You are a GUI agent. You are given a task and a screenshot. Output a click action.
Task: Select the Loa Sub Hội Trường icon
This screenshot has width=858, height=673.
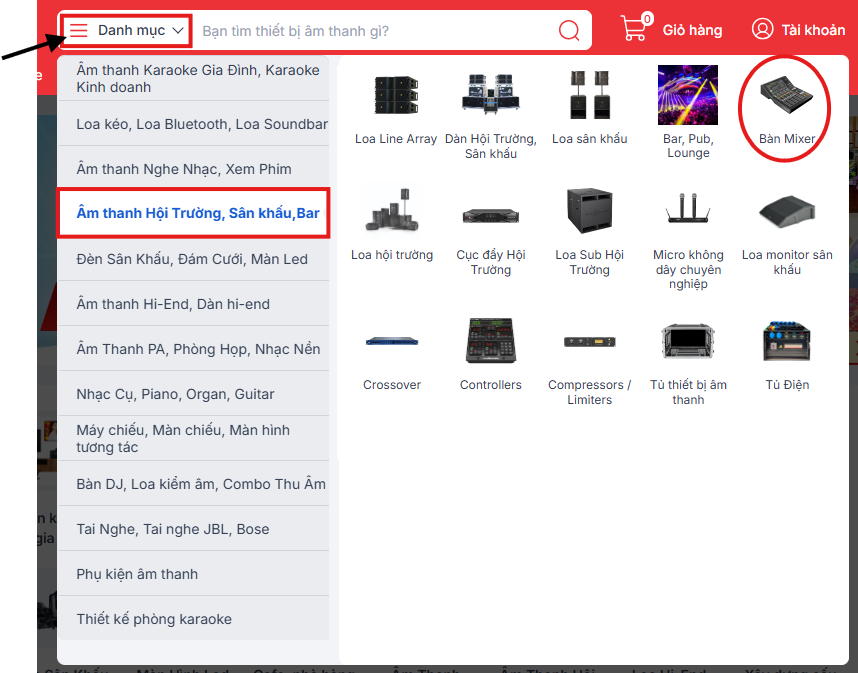tap(589, 211)
